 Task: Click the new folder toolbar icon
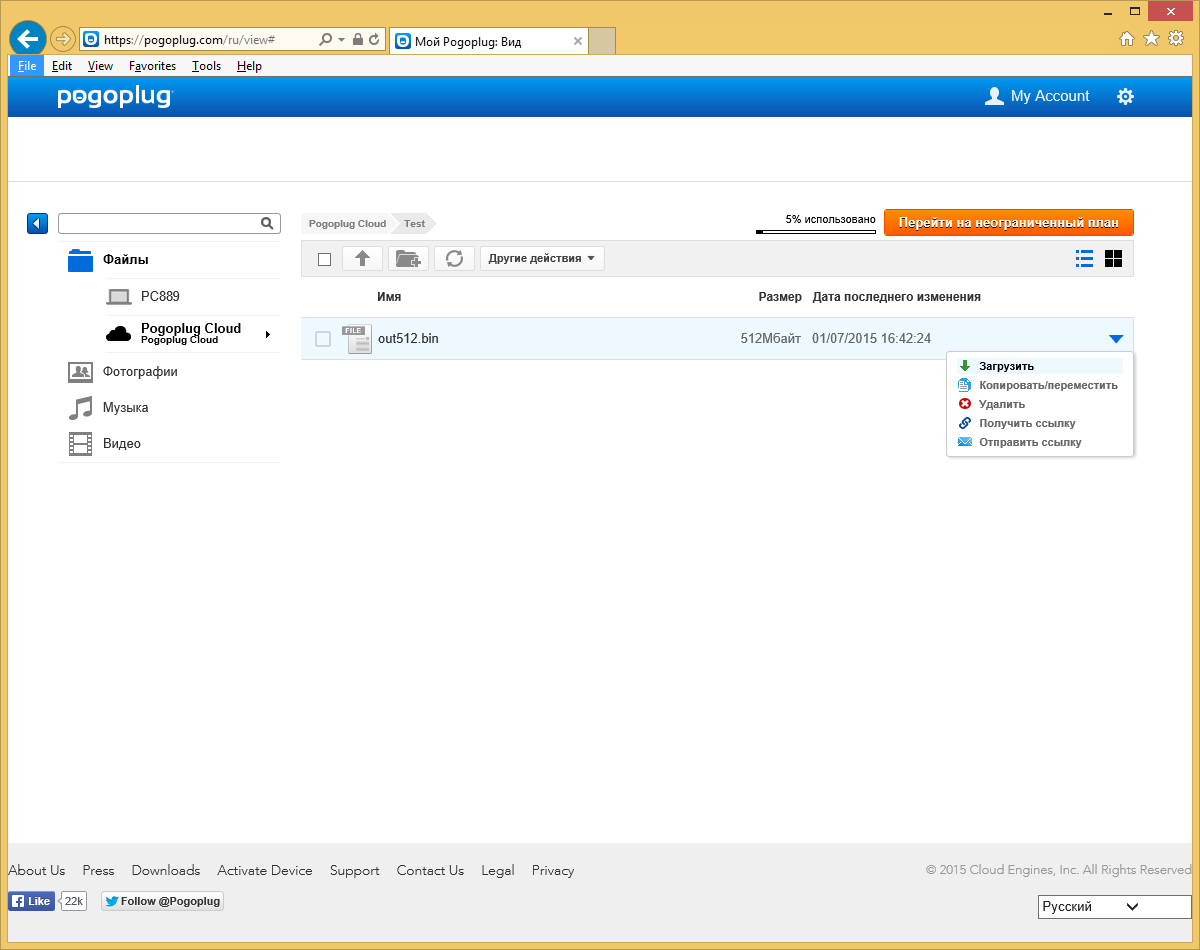[x=408, y=259]
